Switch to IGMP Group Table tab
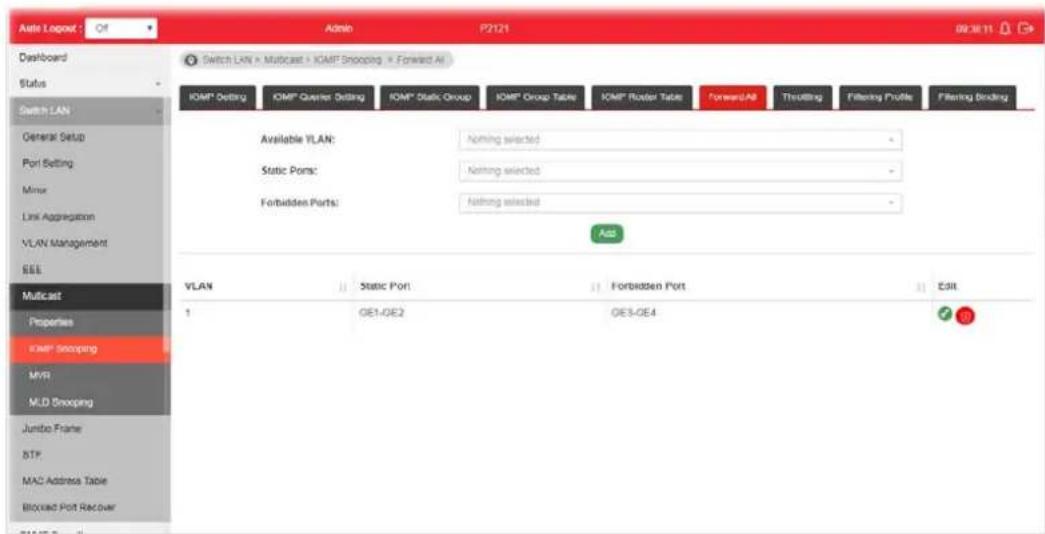 click(535, 97)
